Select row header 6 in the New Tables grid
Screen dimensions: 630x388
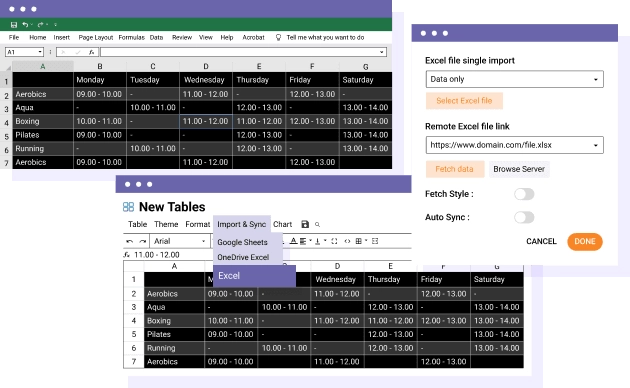[x=134, y=348]
